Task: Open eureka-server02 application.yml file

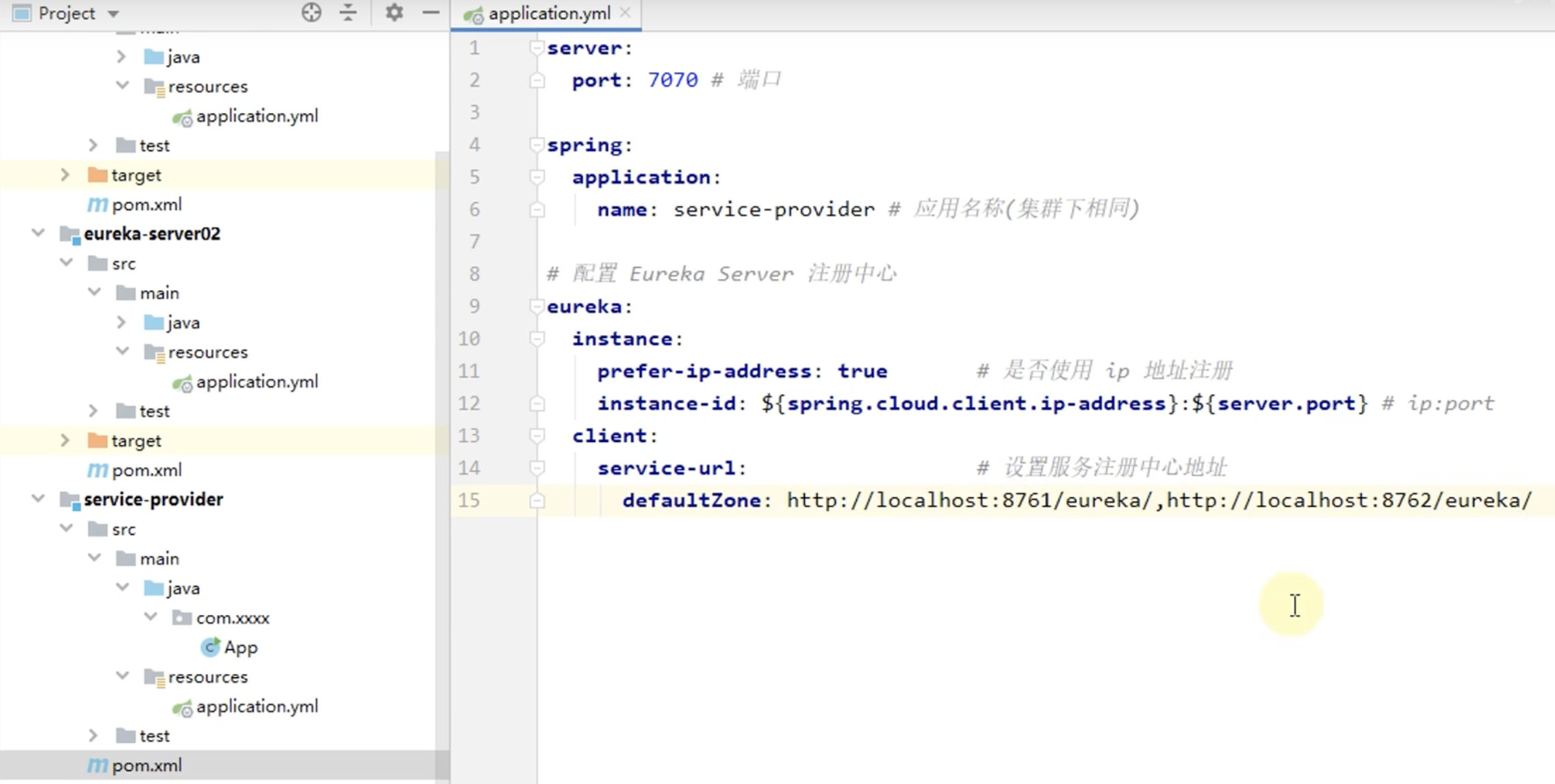Action: pyautogui.click(x=257, y=382)
